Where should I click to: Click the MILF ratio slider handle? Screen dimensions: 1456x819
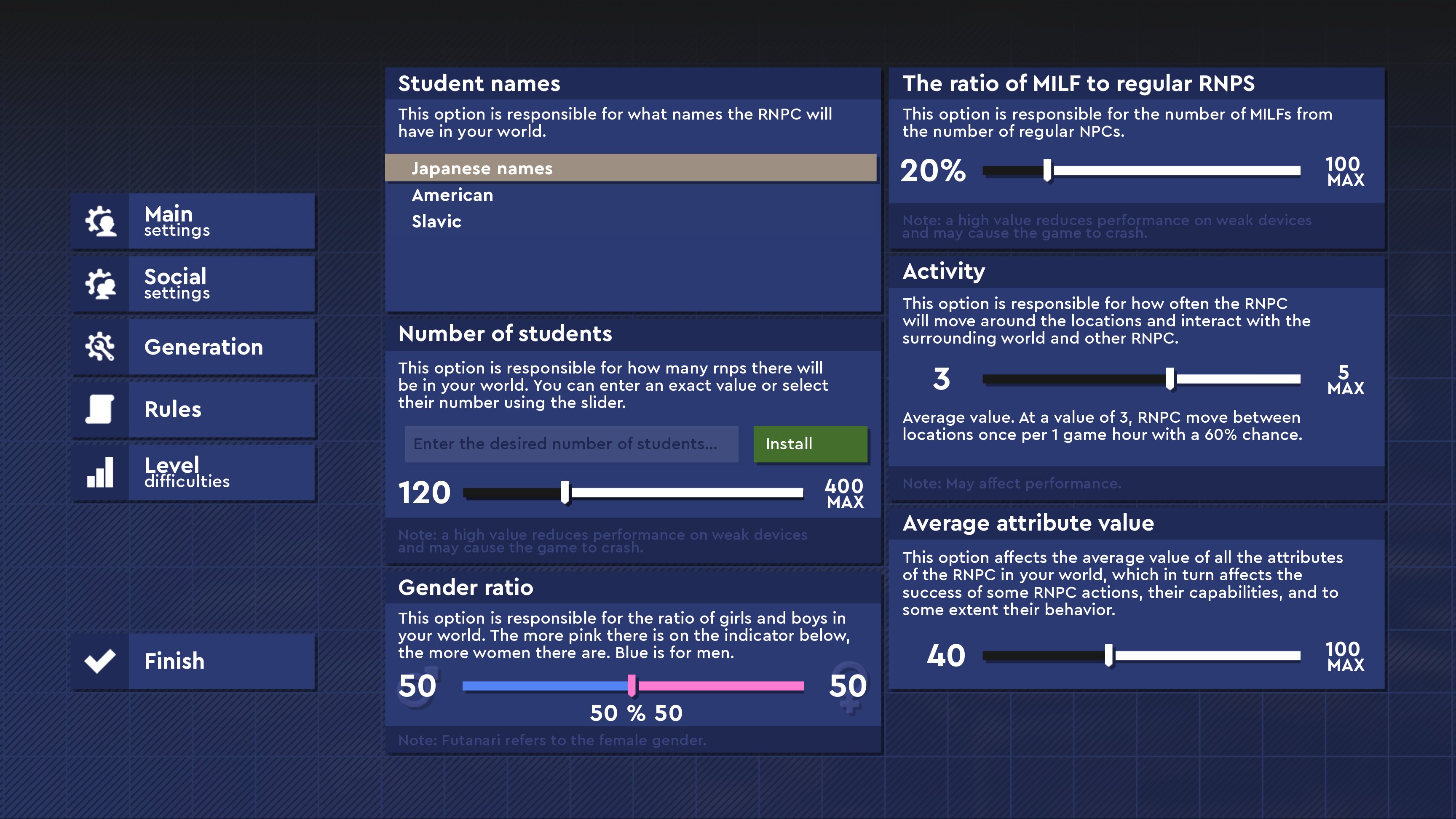[1047, 170]
